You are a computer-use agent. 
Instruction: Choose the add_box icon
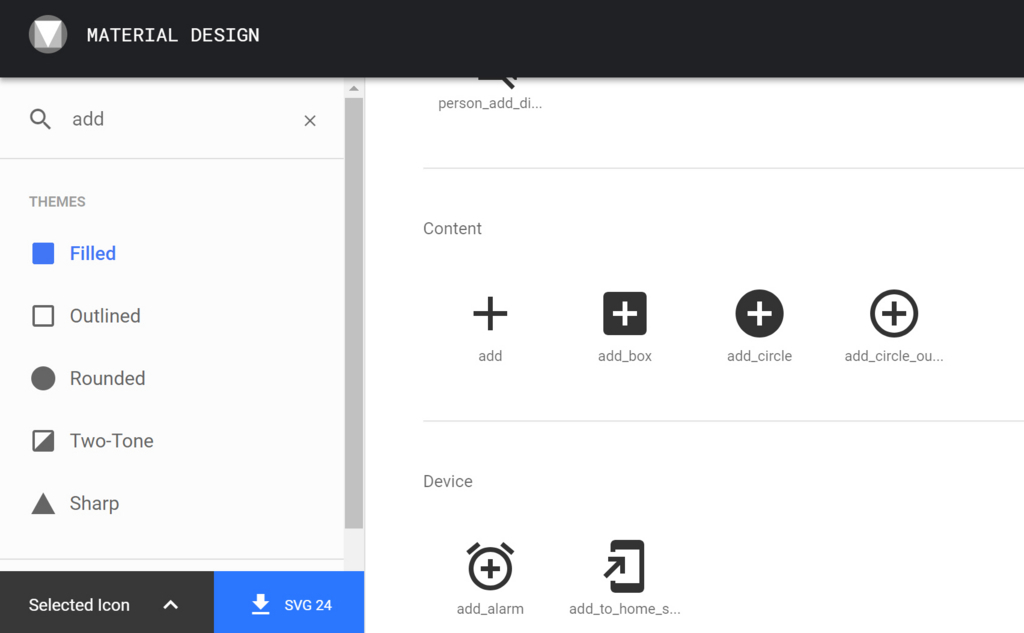625,314
